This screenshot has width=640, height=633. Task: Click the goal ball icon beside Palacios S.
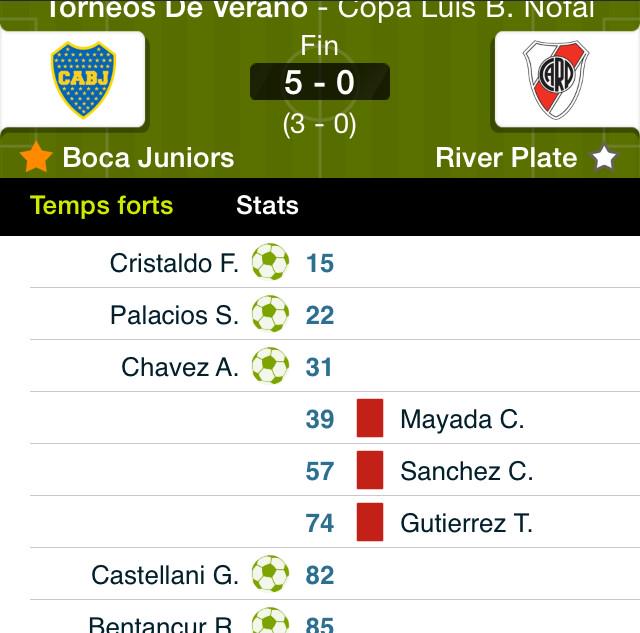[270, 313]
